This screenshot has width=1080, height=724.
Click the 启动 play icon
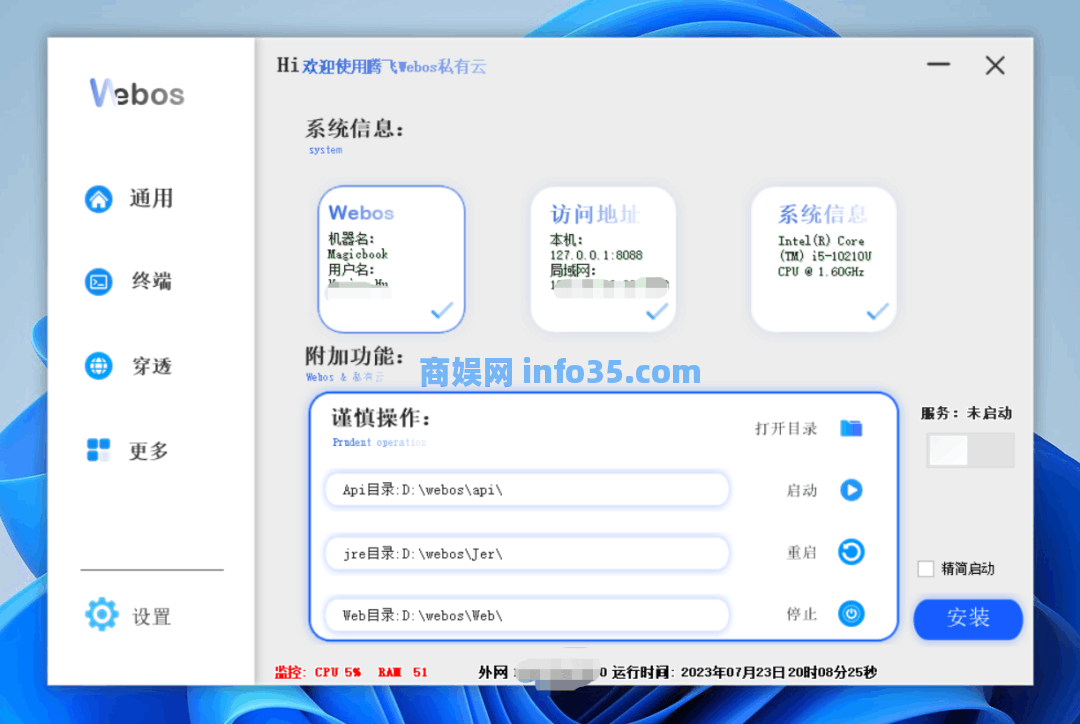point(851,490)
